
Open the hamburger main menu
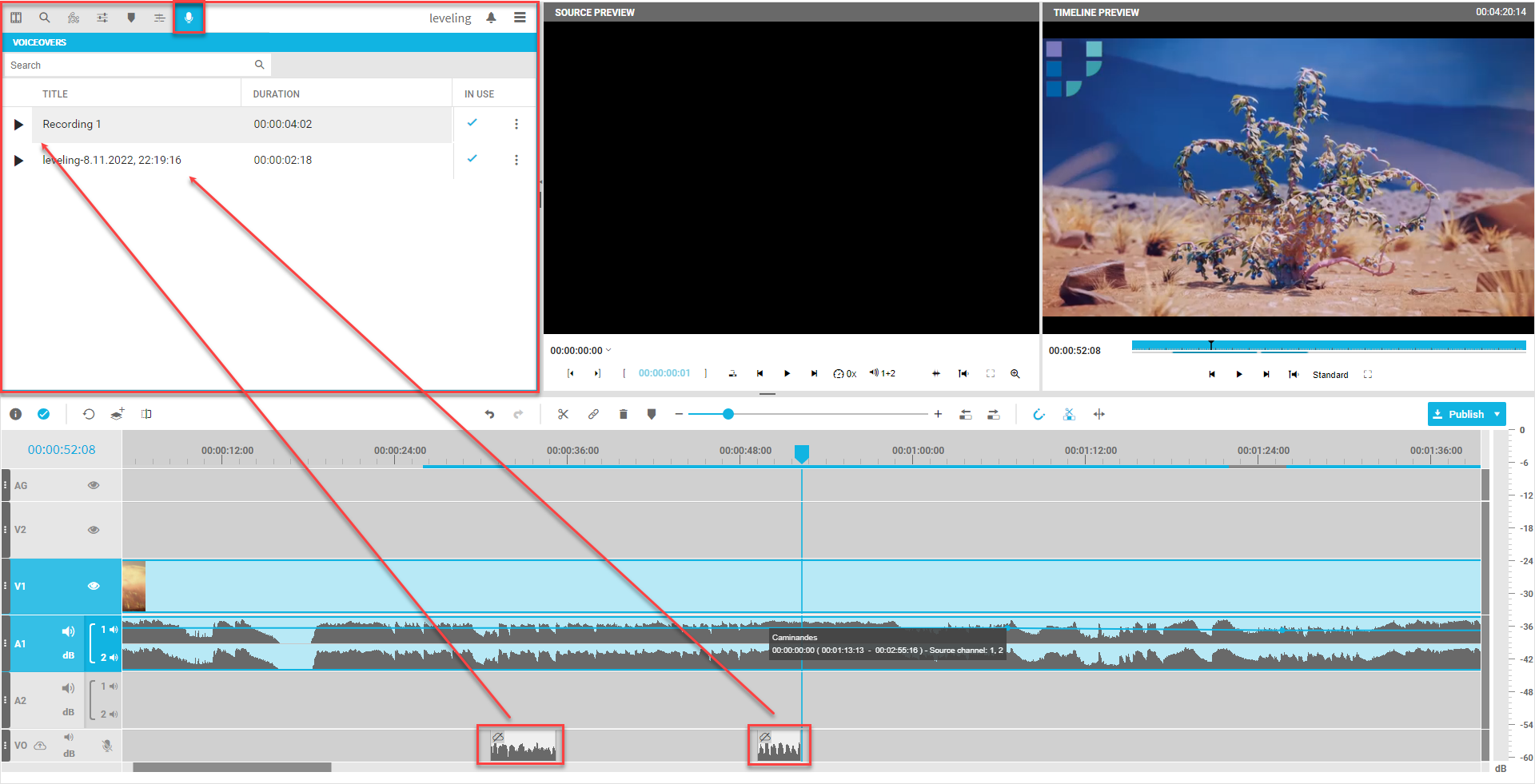point(520,18)
